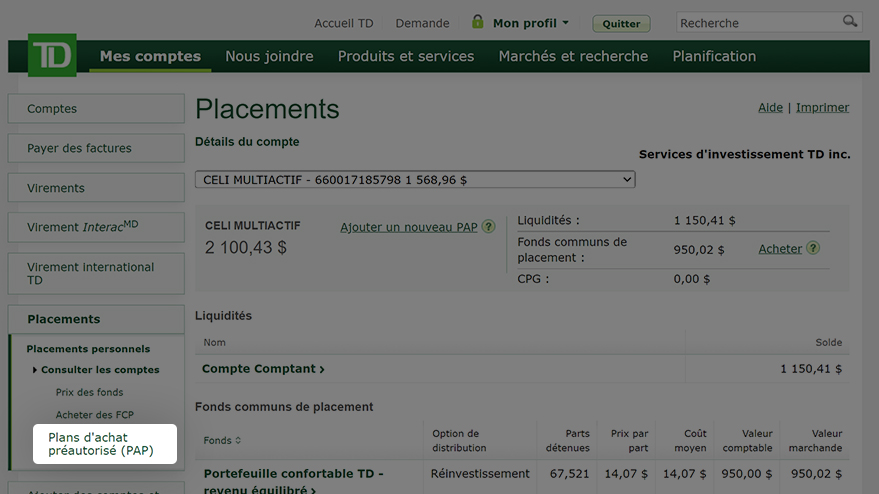Click the Valeur comptable value 950,00 $

(x=746, y=474)
